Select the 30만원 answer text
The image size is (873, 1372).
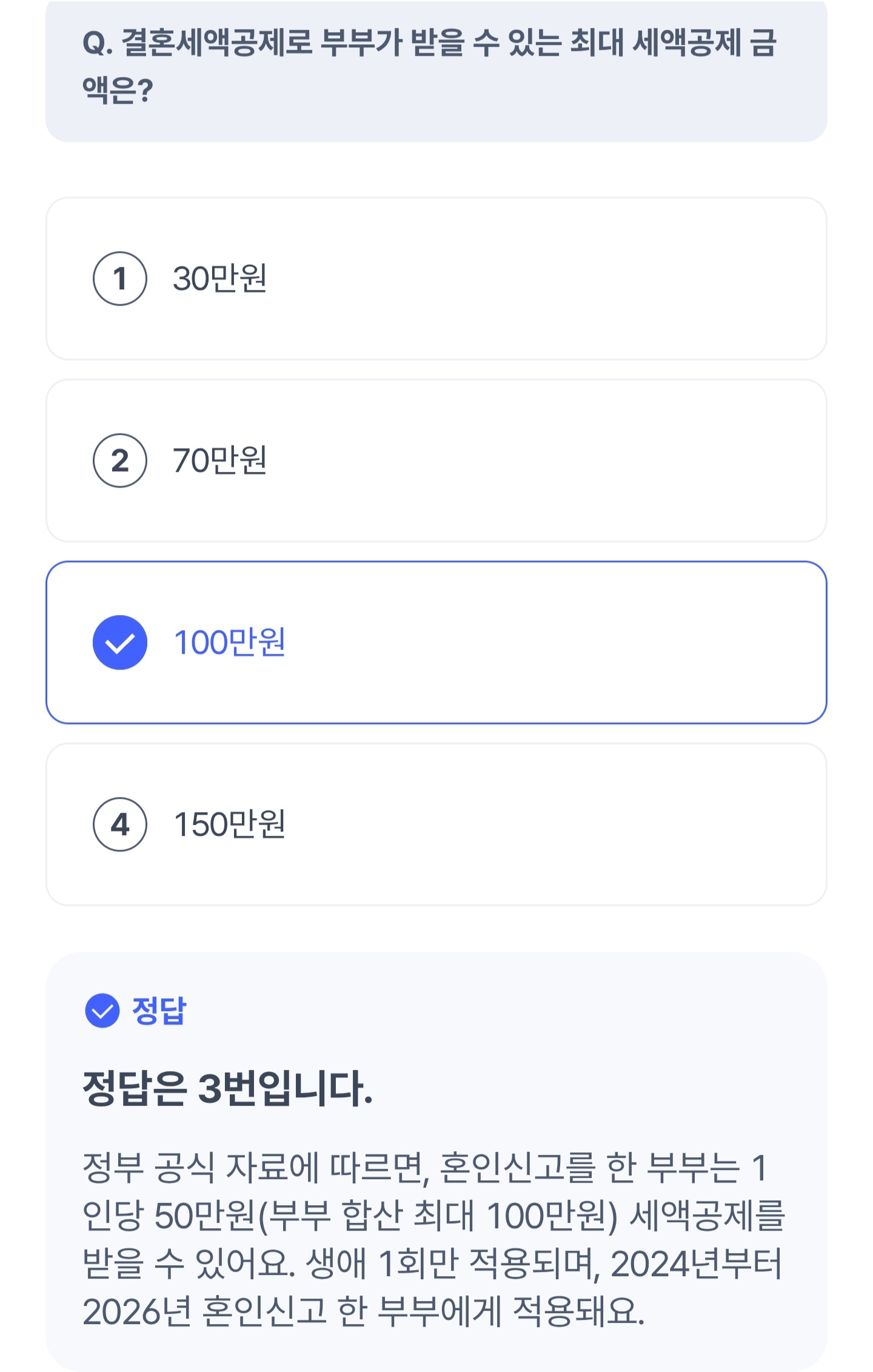pos(219,278)
